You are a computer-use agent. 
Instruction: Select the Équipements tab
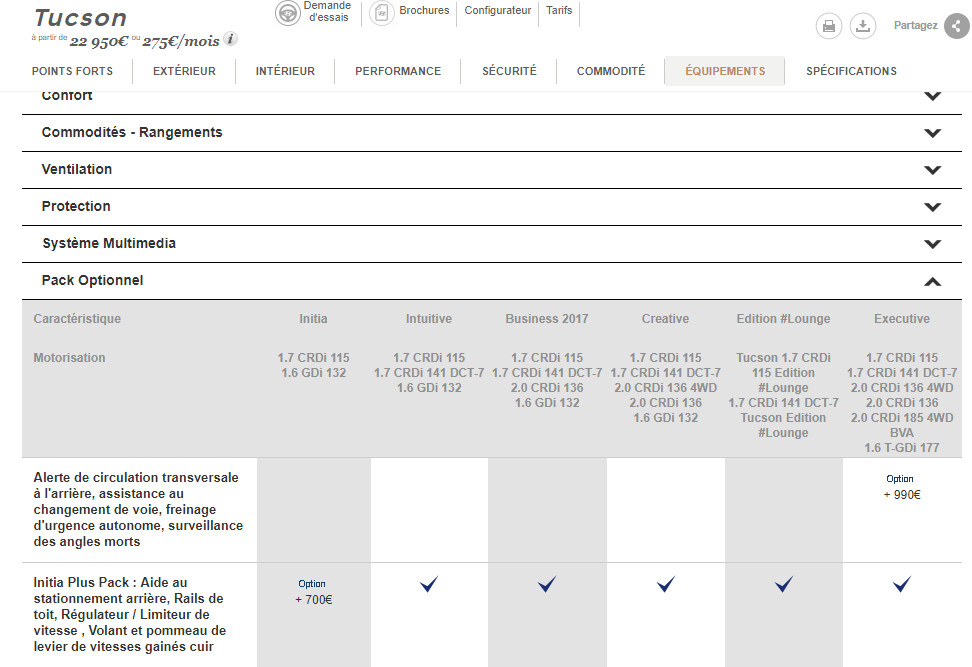[x=725, y=71]
